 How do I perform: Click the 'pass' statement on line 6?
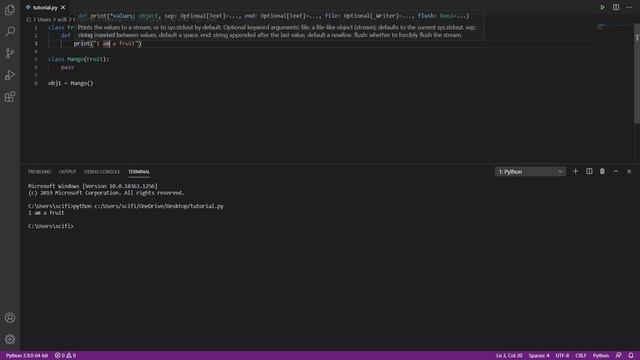[67, 67]
